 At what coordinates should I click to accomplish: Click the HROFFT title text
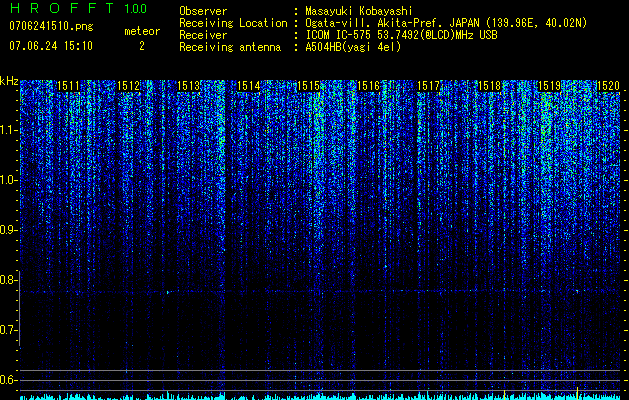click(x=62, y=8)
